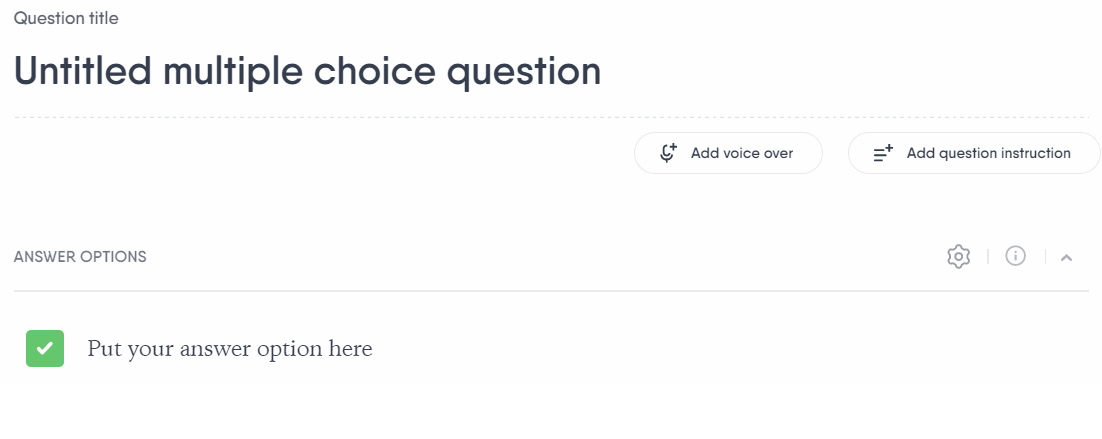Click the word 'Untitled' in the title
The width and height of the screenshot is (1102, 439).
coord(83,71)
